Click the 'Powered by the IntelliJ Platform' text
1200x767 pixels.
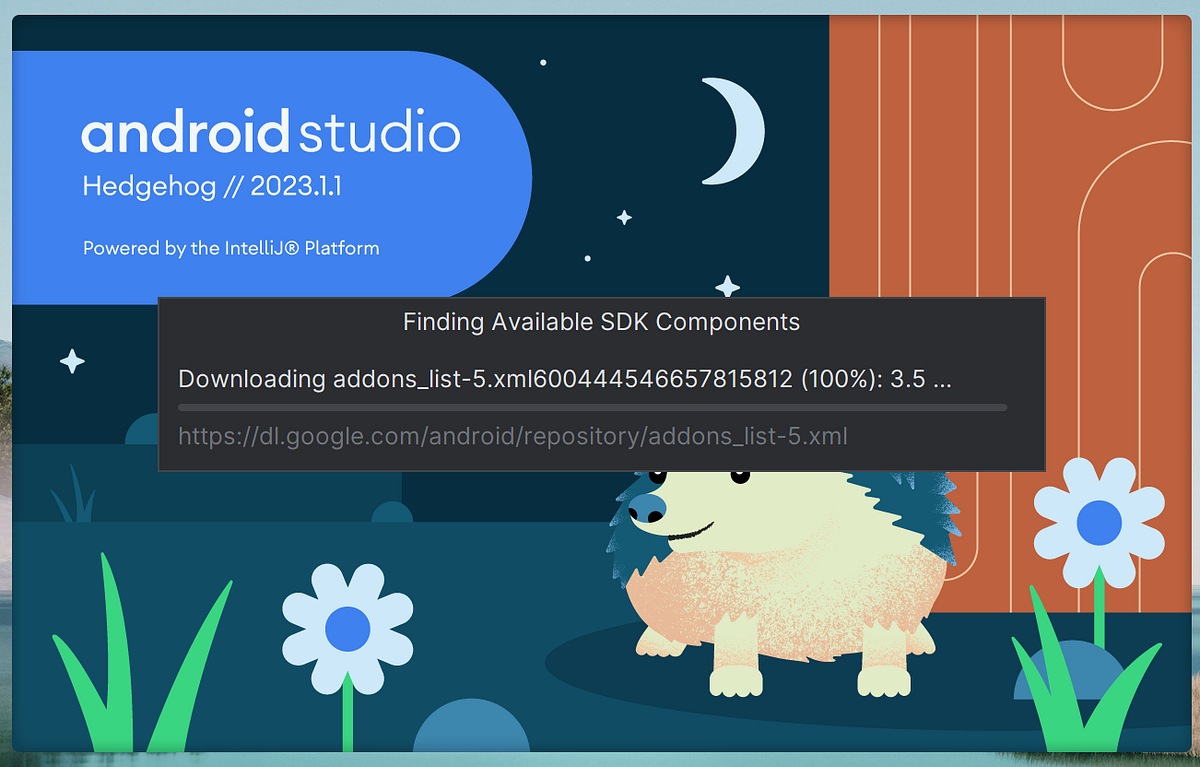tap(230, 248)
